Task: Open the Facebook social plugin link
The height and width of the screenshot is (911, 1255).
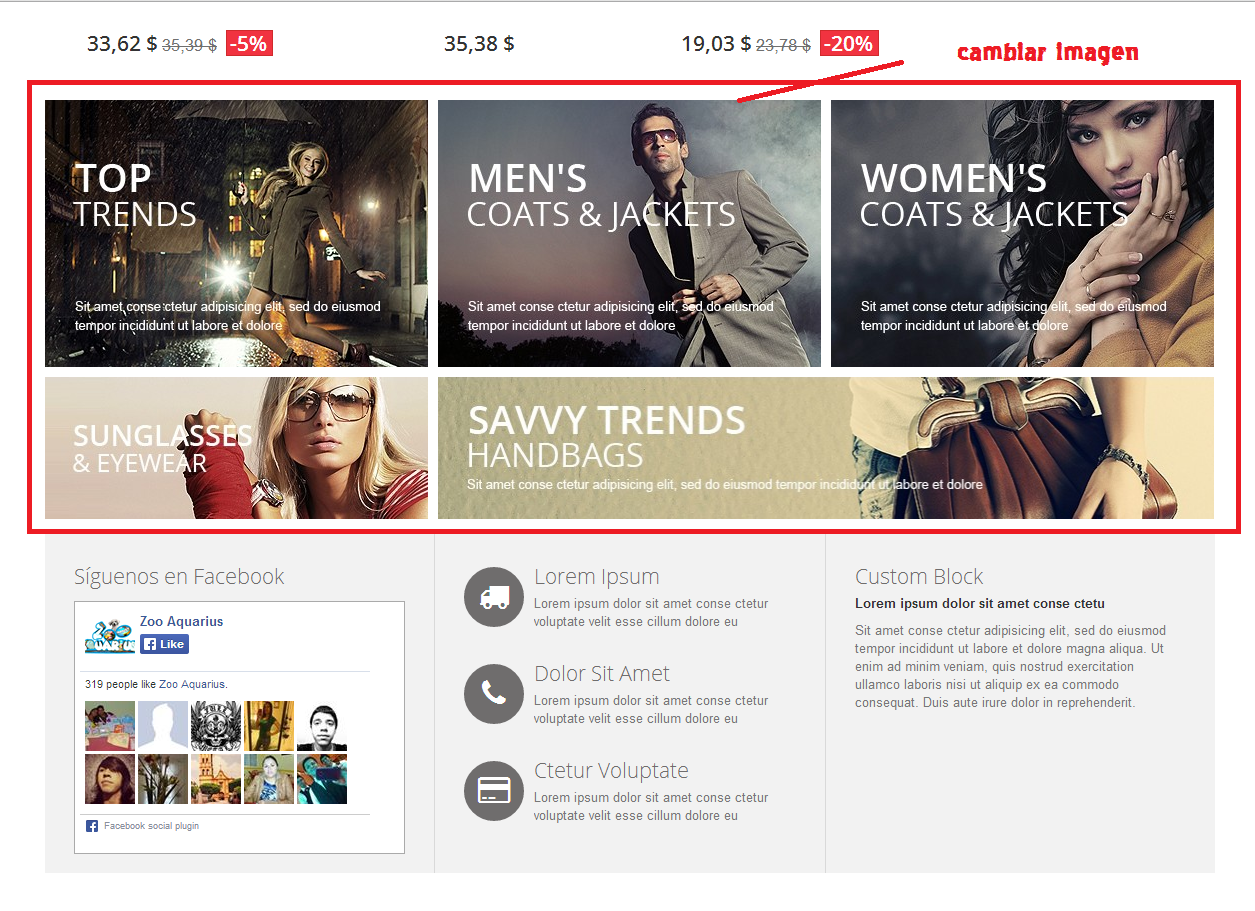Action: click(151, 826)
